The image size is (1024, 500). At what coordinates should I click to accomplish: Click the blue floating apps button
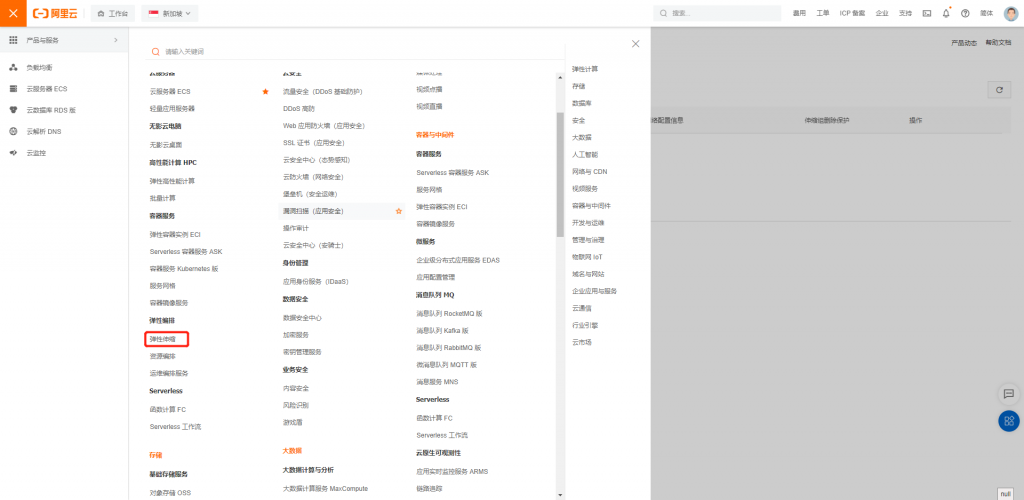[1008, 421]
